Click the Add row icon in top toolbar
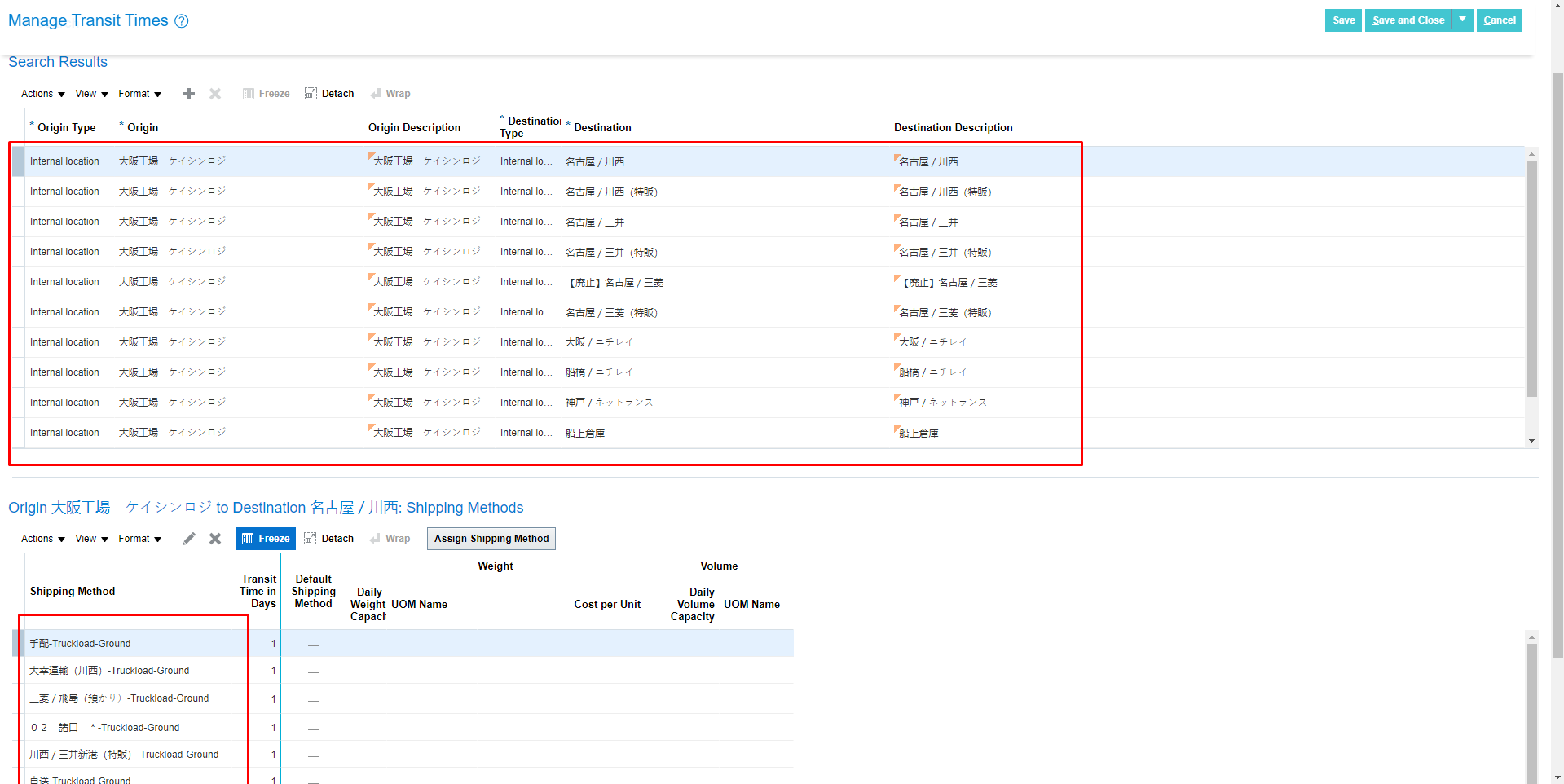Screen dimensions: 1564x784 (x=188, y=93)
